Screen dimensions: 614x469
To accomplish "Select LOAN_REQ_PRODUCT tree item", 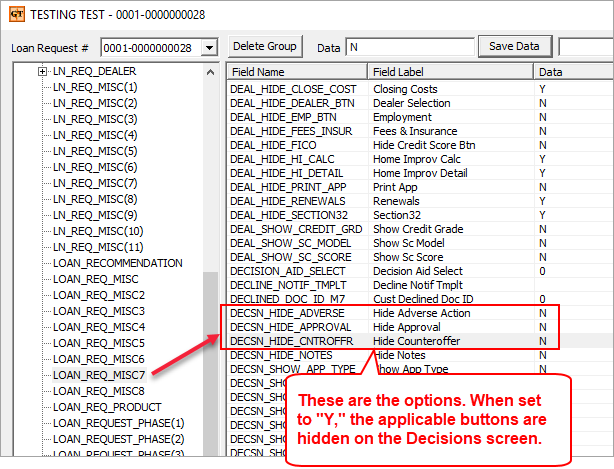I will pos(107,407).
